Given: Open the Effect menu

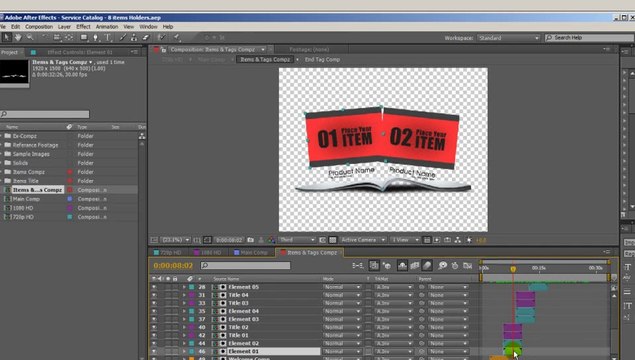Looking at the screenshot, I should click(x=83, y=27).
